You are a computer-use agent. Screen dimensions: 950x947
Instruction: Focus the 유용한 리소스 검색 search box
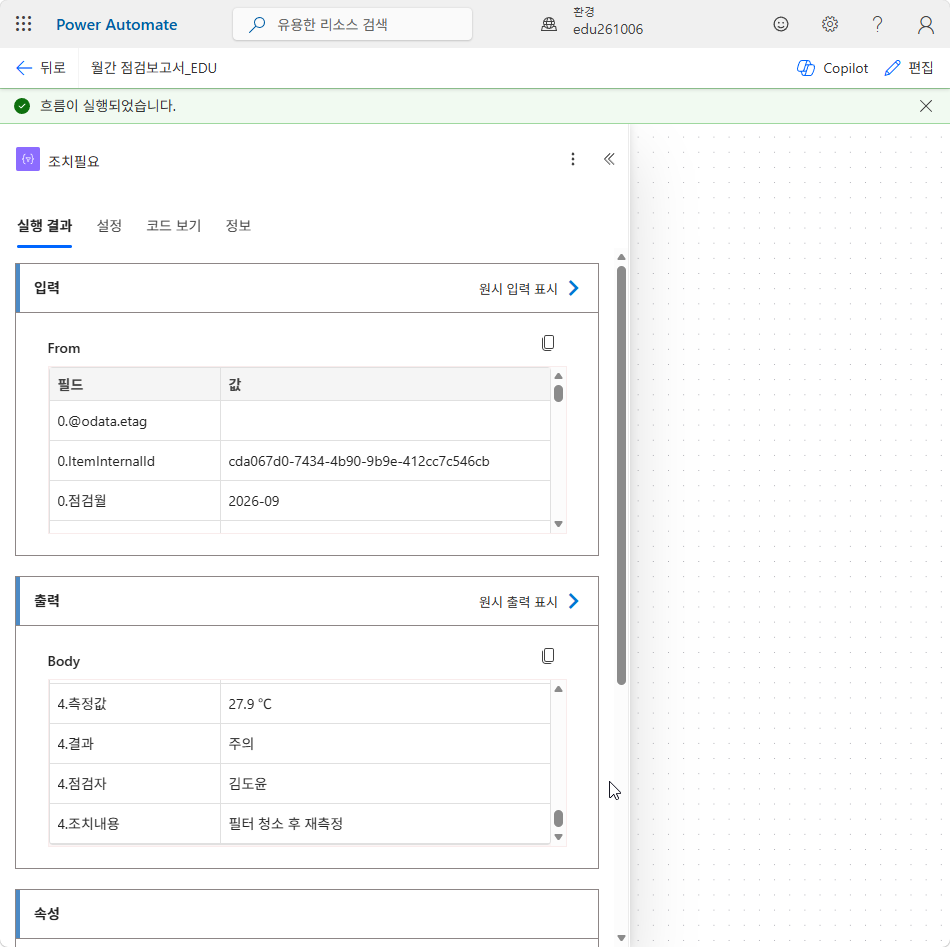[x=352, y=24]
